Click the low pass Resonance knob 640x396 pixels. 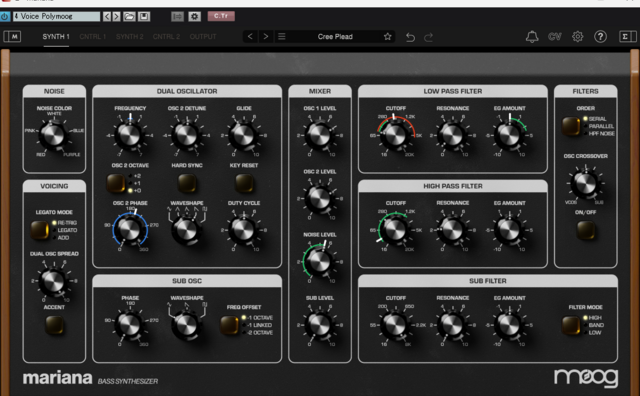click(452, 135)
